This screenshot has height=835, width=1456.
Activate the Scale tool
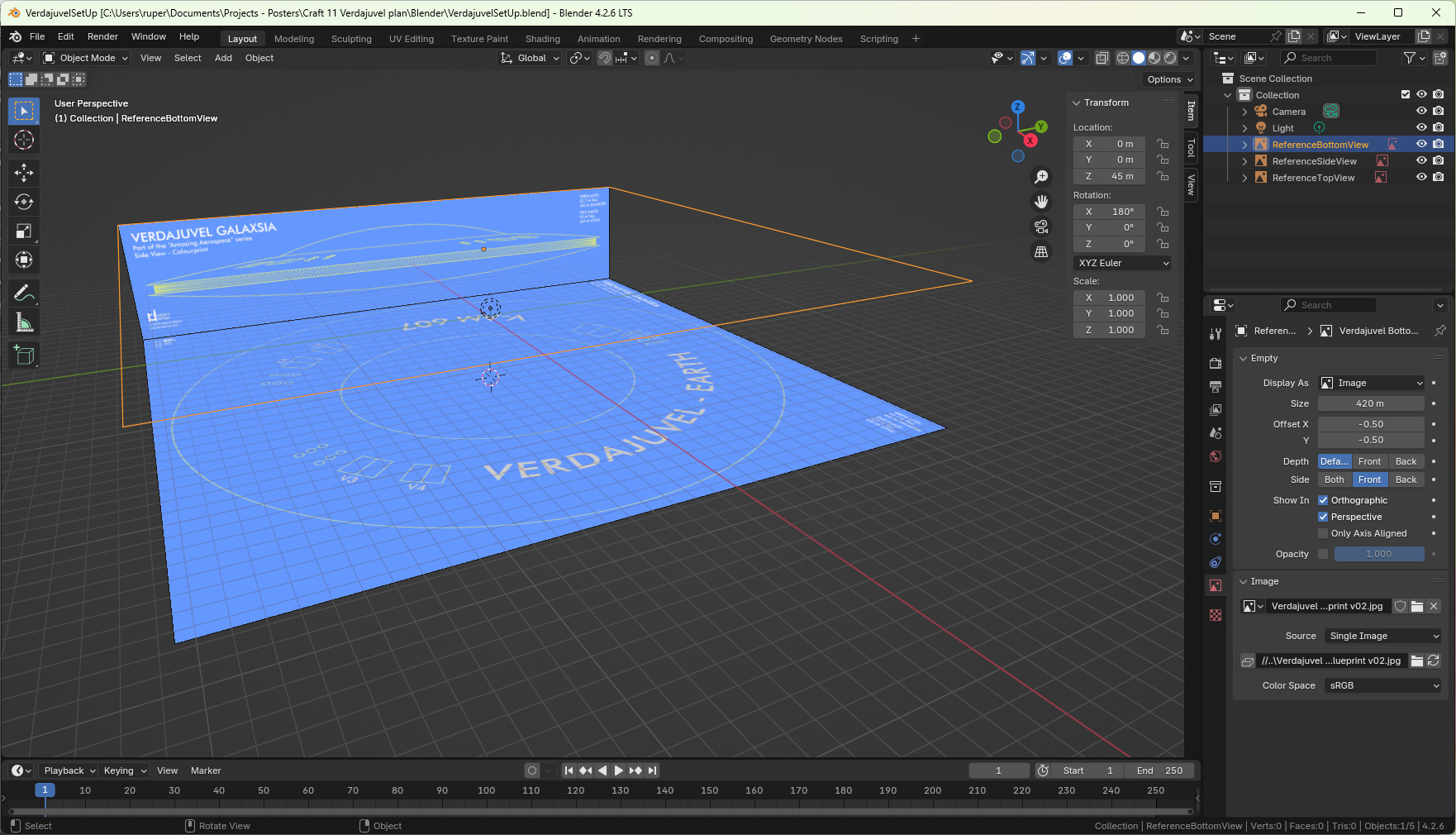(x=24, y=231)
